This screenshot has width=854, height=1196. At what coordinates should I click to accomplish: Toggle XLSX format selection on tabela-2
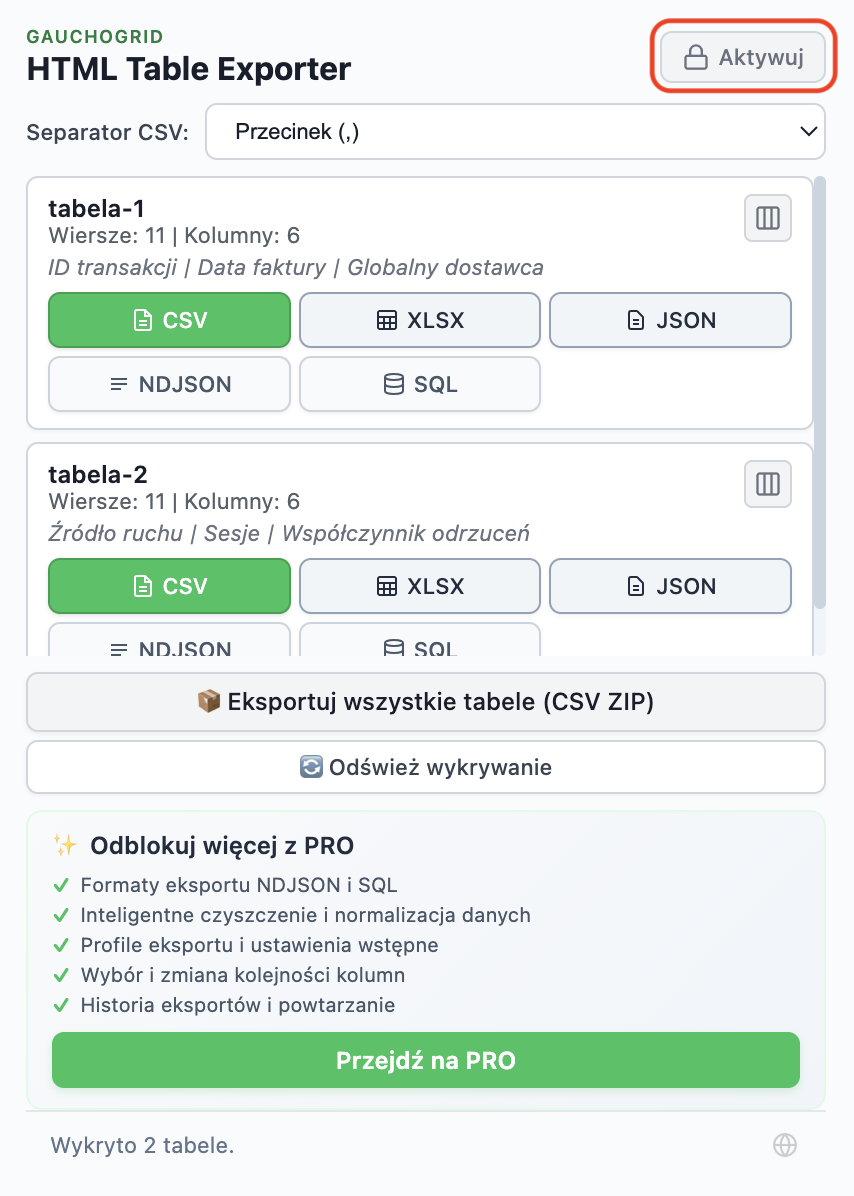point(419,586)
